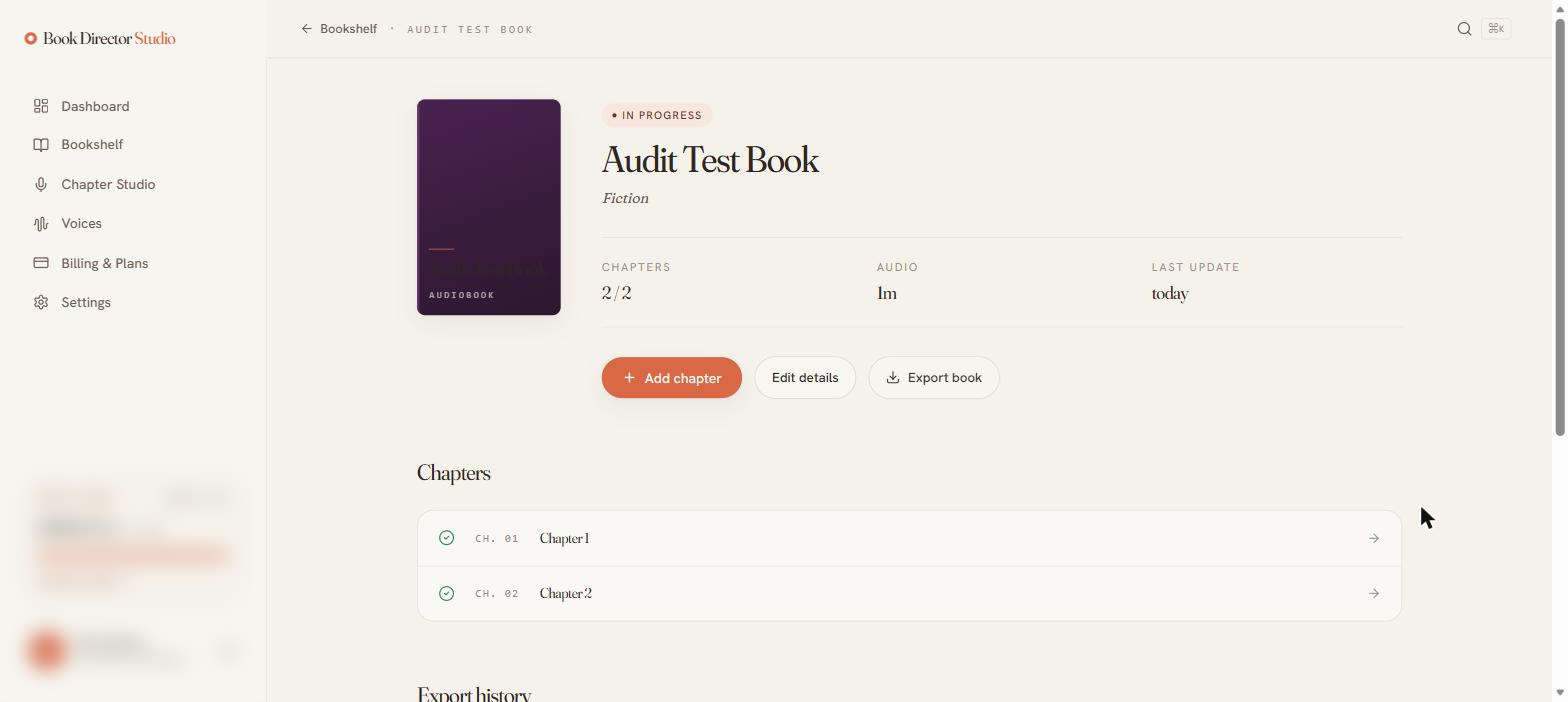This screenshot has width=1568, height=702.
Task: Click the download icon in Export book
Action: [x=893, y=378]
